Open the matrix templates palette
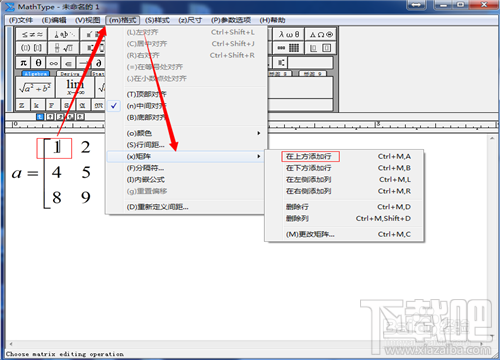 [x=289, y=48]
